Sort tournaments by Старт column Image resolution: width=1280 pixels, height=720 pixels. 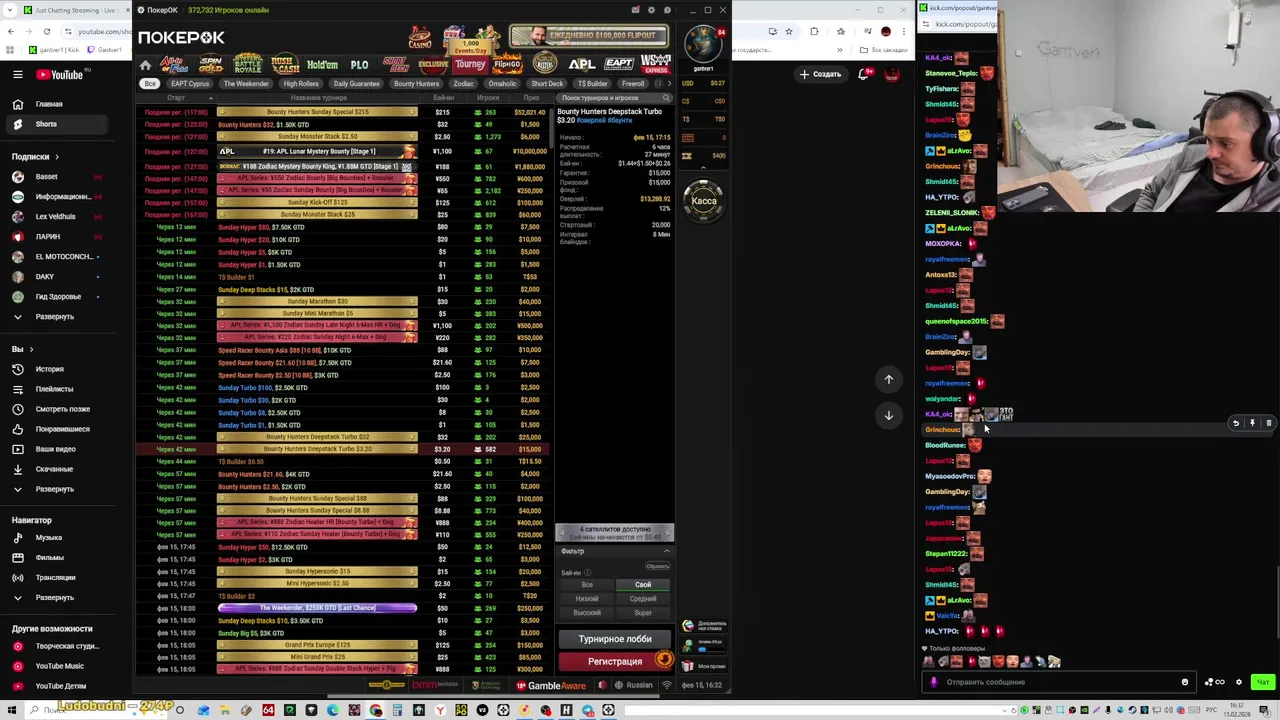(176, 98)
